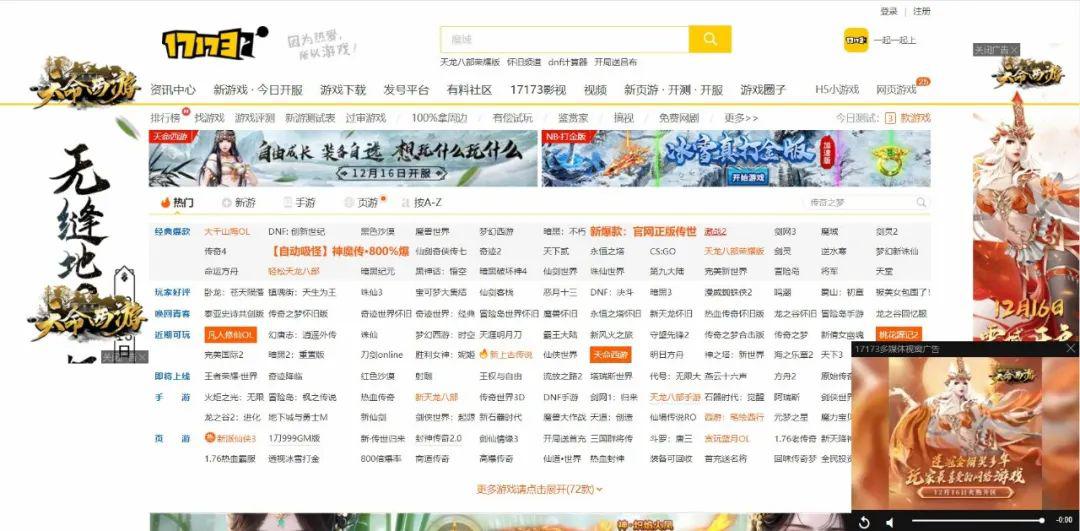
Task: Click the flame icon beside 新上古传说
Action: [x=484, y=354]
